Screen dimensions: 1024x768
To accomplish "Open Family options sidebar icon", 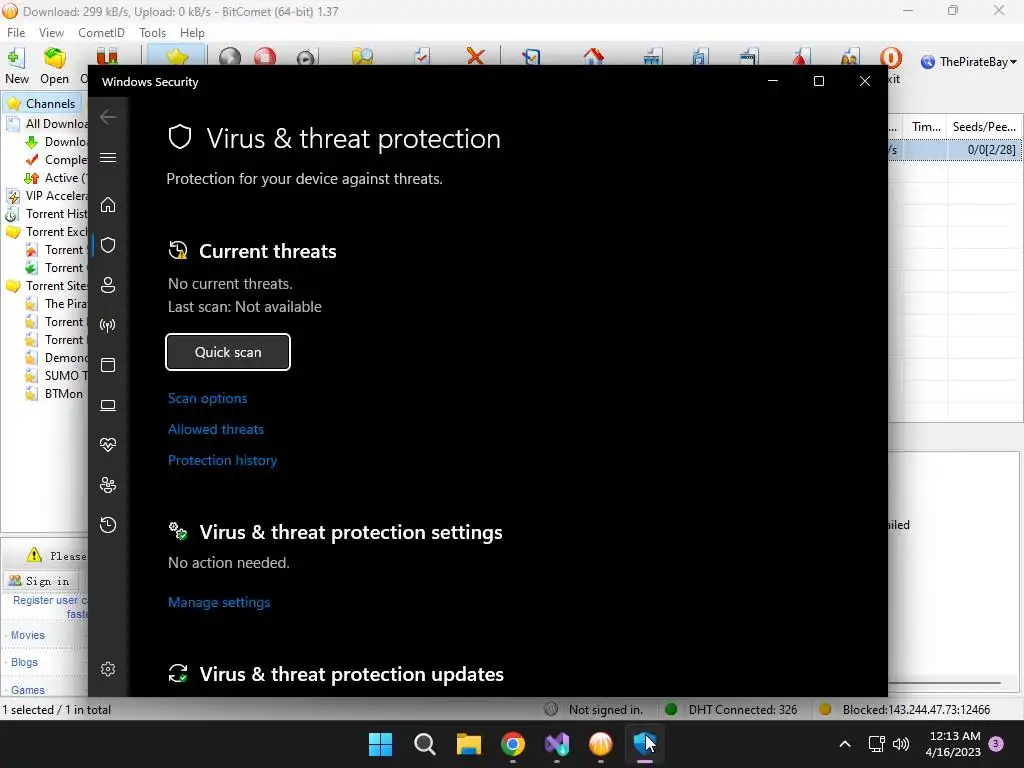I will [108, 485].
